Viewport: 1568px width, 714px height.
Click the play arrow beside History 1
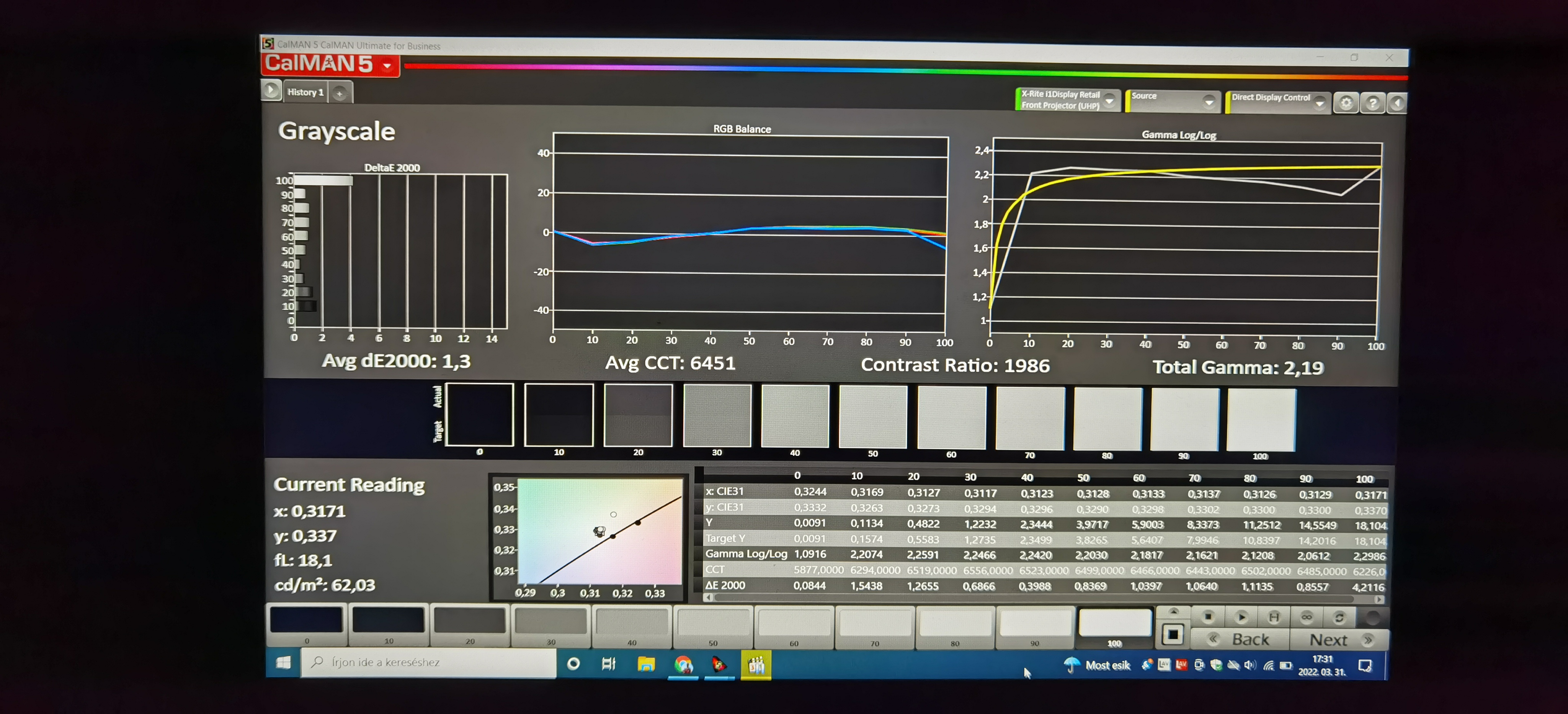(271, 91)
